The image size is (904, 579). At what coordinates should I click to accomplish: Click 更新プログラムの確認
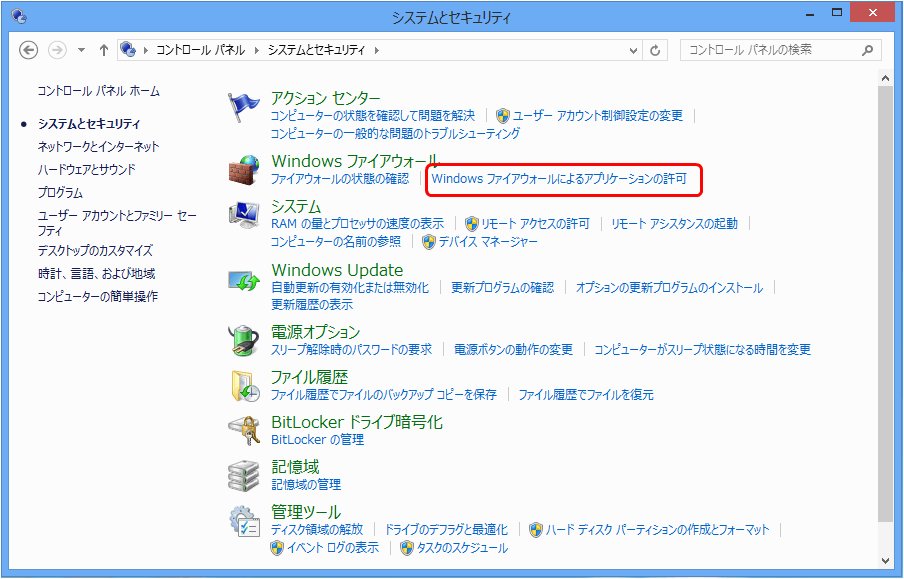[x=502, y=287]
